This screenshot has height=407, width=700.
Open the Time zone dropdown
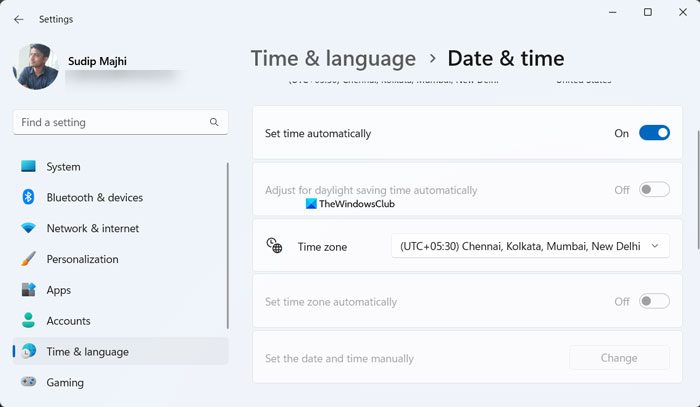pos(530,246)
